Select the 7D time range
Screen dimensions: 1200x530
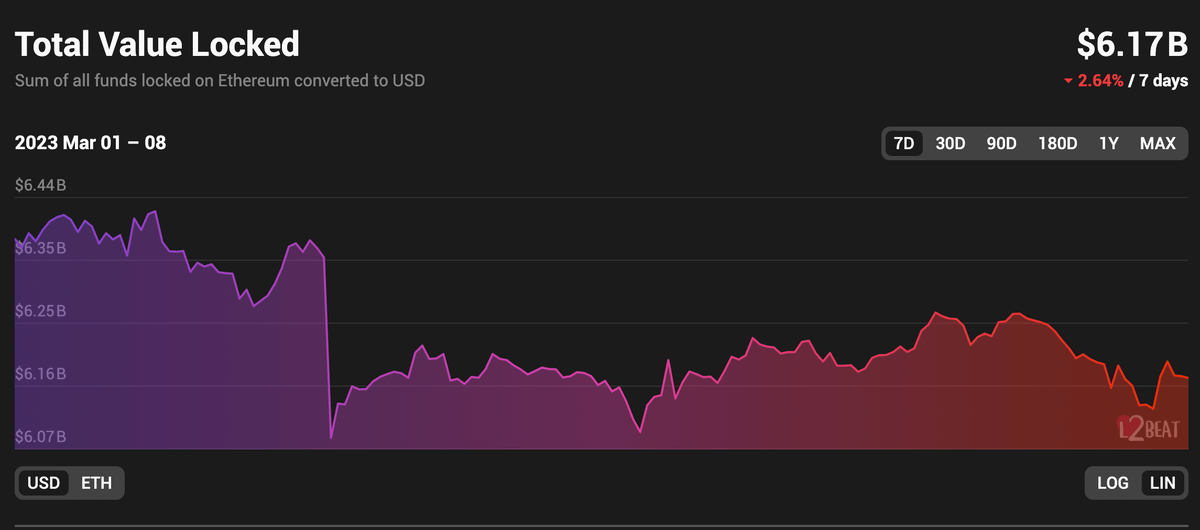click(904, 143)
